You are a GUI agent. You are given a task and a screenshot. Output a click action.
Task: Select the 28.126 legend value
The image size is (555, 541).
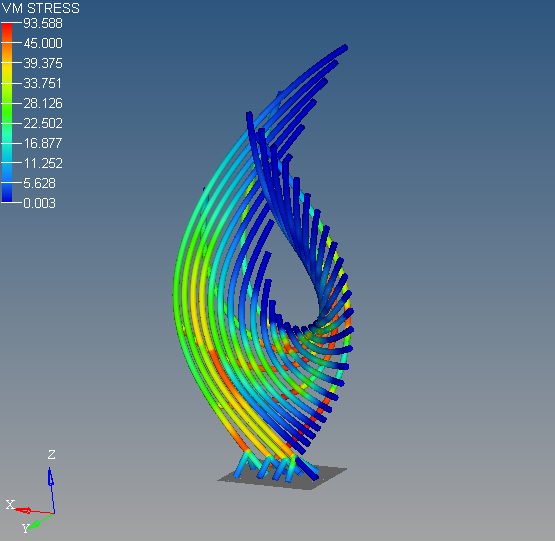click(43, 103)
